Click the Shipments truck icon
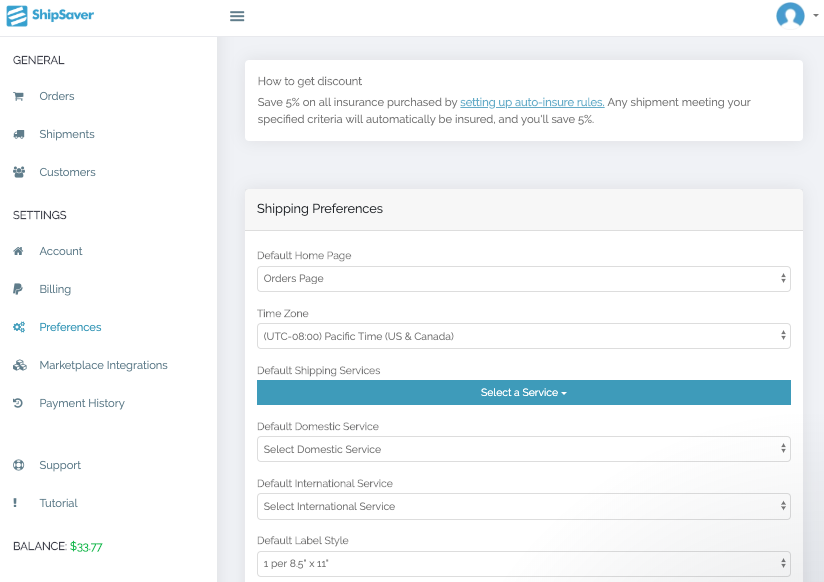This screenshot has width=824, height=582. tap(19, 134)
